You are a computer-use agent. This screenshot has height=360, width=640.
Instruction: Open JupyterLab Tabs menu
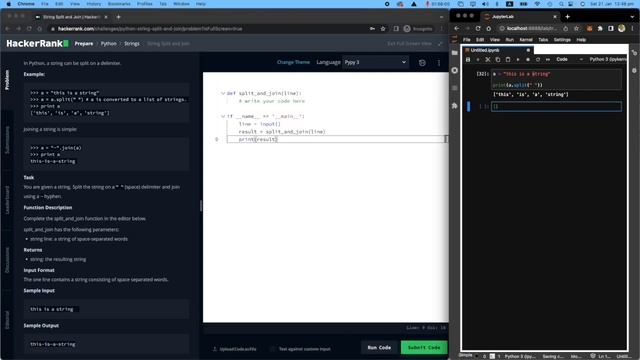tap(543, 40)
